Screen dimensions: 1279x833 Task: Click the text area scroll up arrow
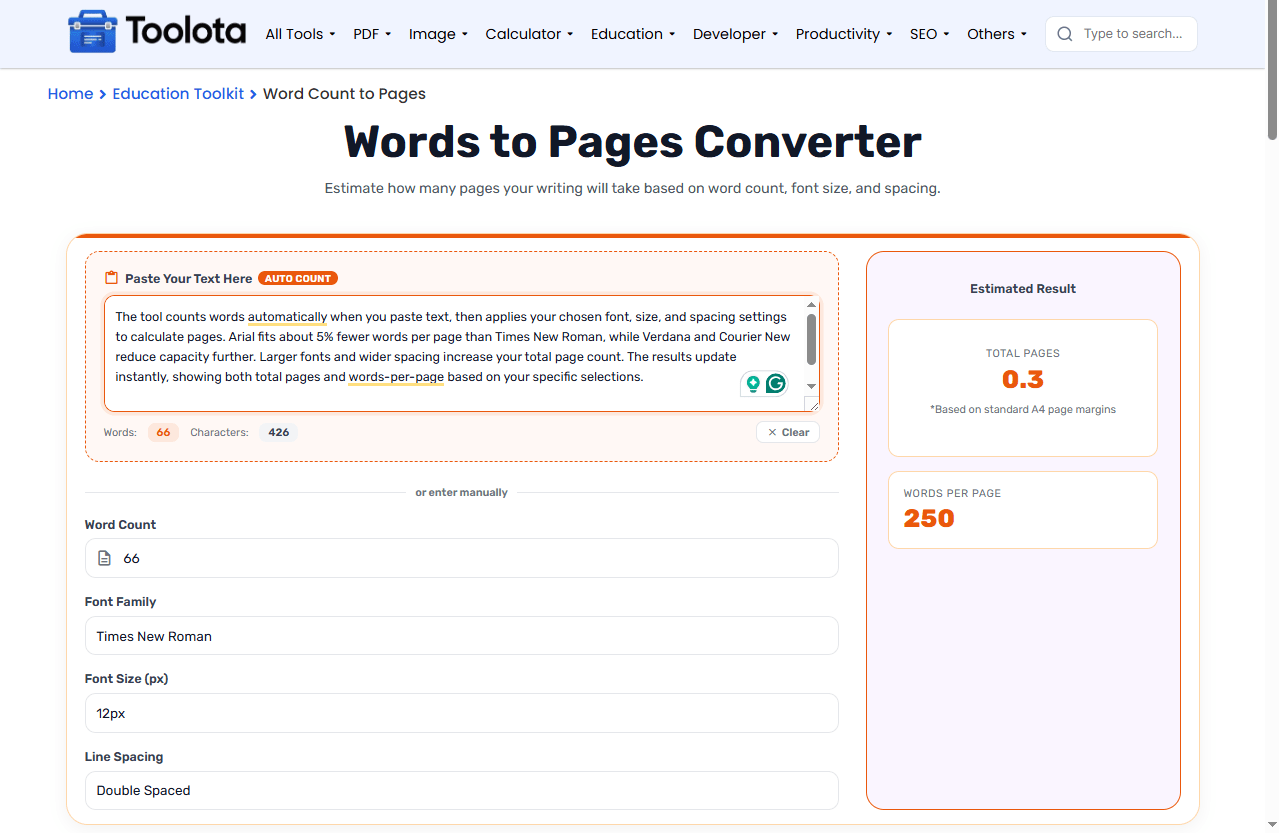click(812, 304)
